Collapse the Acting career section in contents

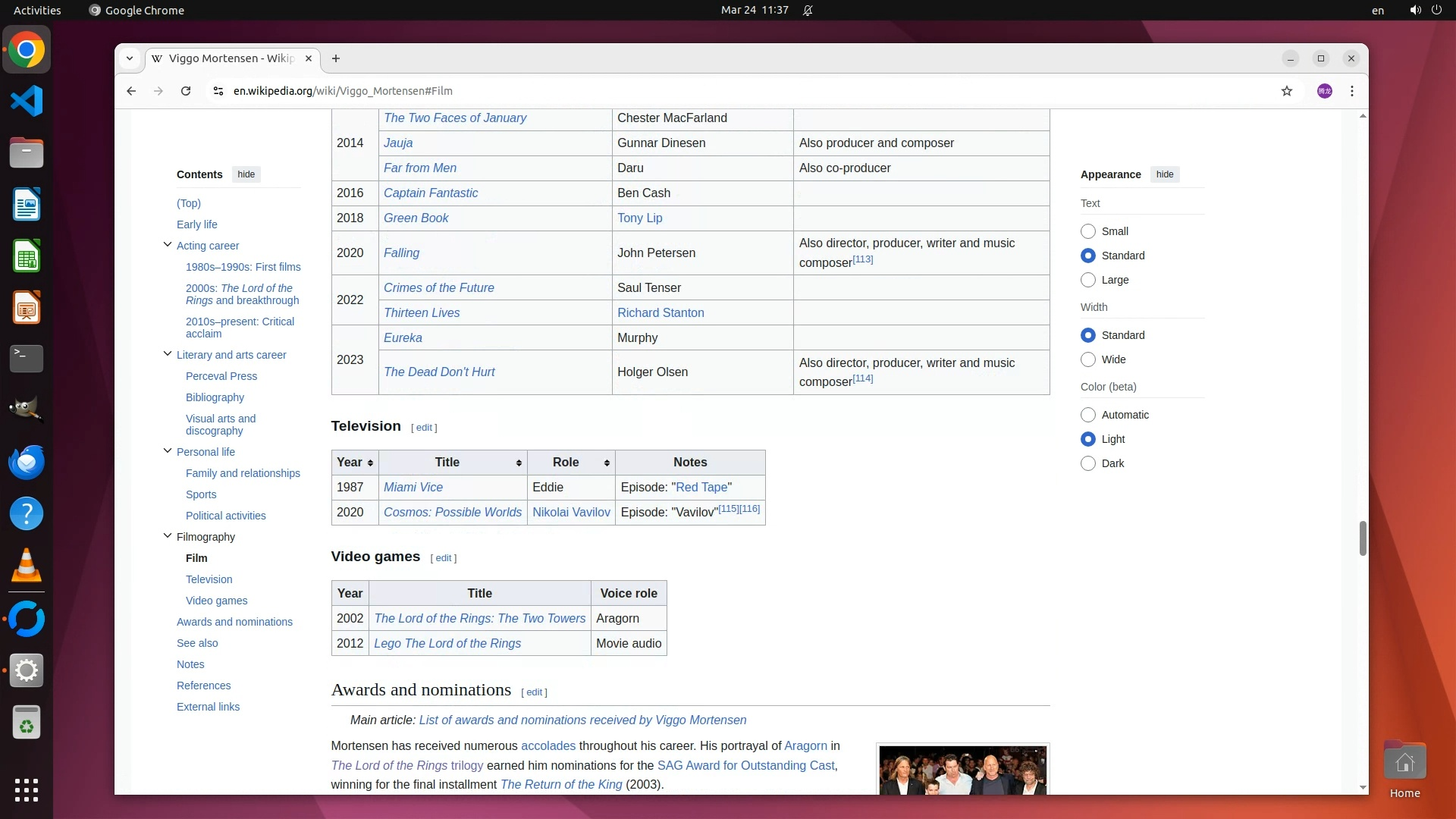[168, 245]
